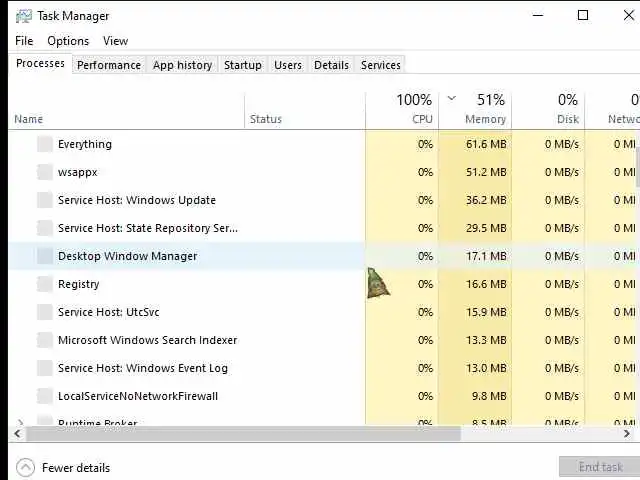Click the Service Host: Windows Update icon

pos(45,200)
